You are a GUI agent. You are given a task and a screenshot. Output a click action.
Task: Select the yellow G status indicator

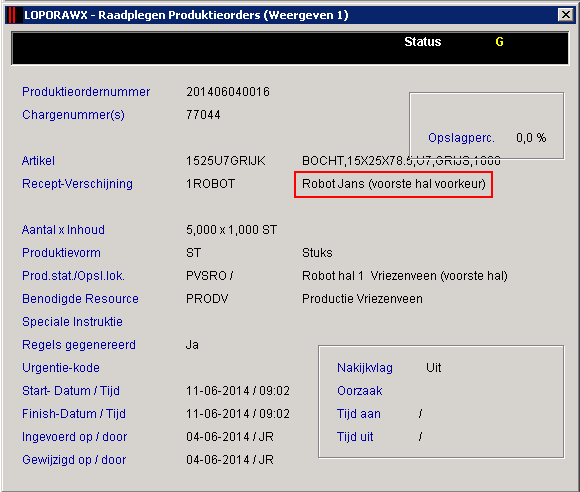(x=499, y=42)
